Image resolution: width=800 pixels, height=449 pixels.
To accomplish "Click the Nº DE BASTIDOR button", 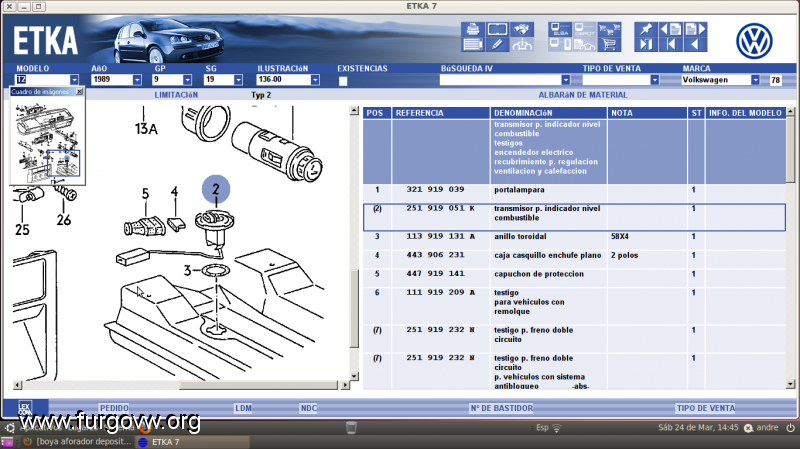I will coord(502,408).
